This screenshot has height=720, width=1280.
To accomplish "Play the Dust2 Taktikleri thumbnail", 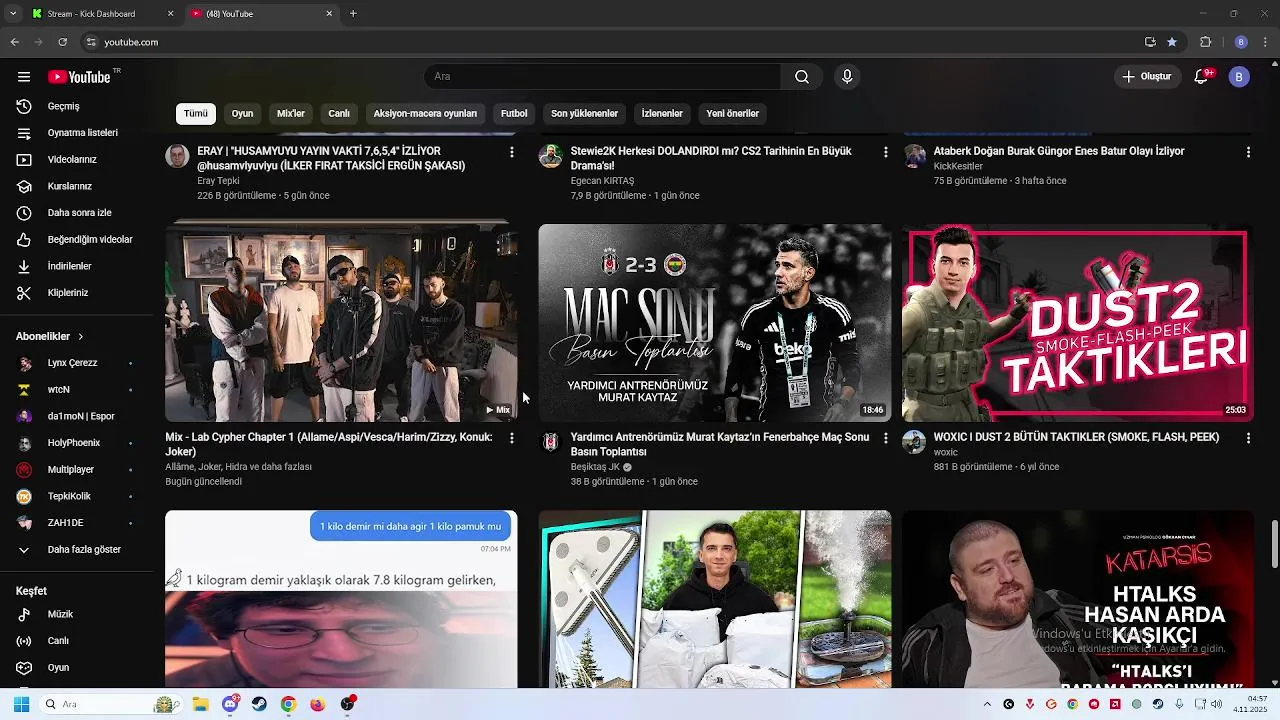I will click(x=1078, y=322).
